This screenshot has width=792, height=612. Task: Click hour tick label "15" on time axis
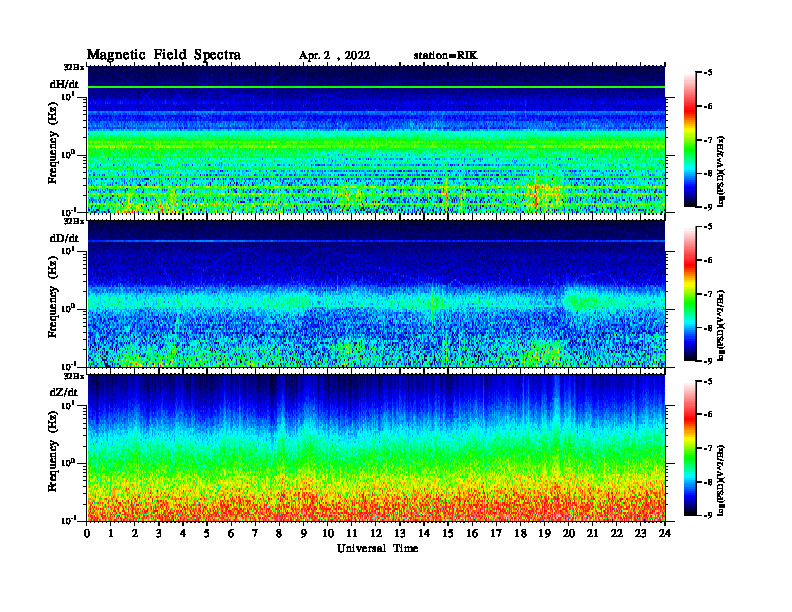[x=448, y=533]
